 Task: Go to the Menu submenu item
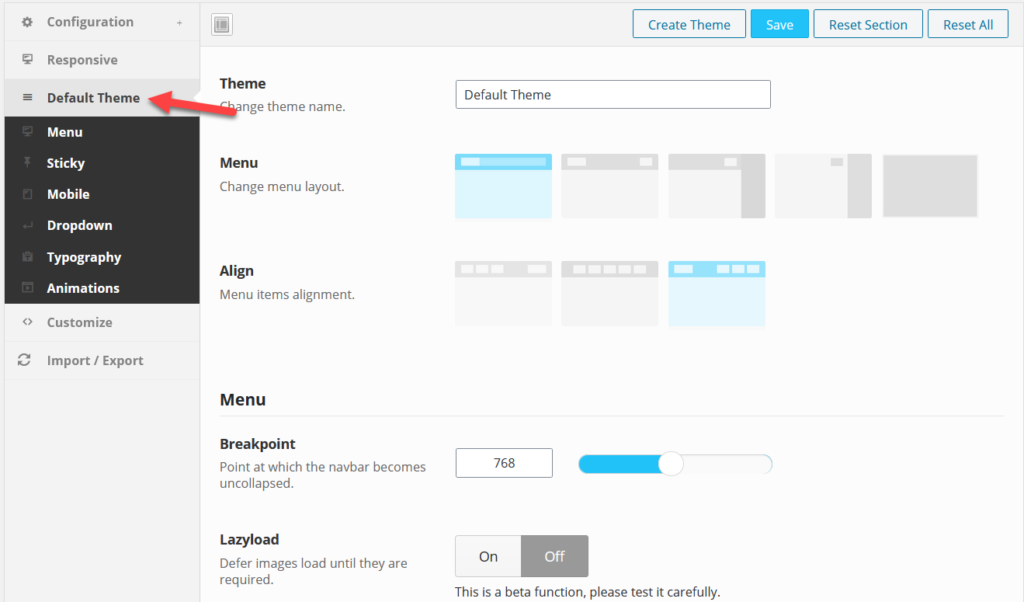click(102, 132)
